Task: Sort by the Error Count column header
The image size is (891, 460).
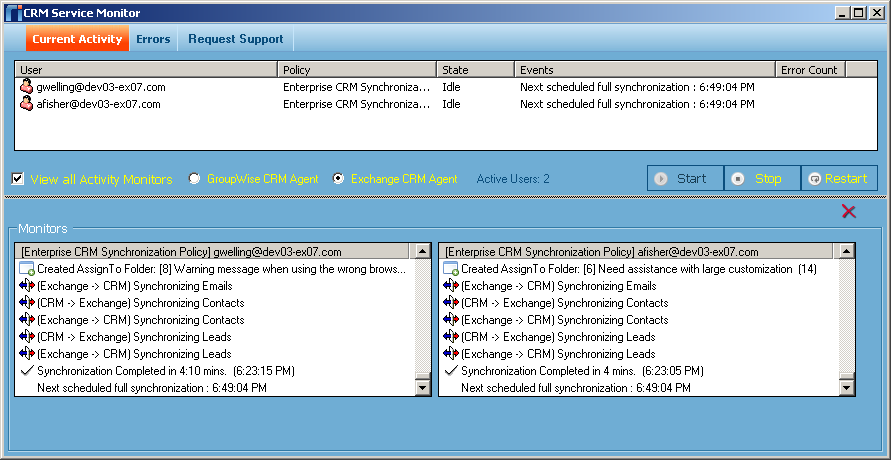Action: [x=810, y=70]
